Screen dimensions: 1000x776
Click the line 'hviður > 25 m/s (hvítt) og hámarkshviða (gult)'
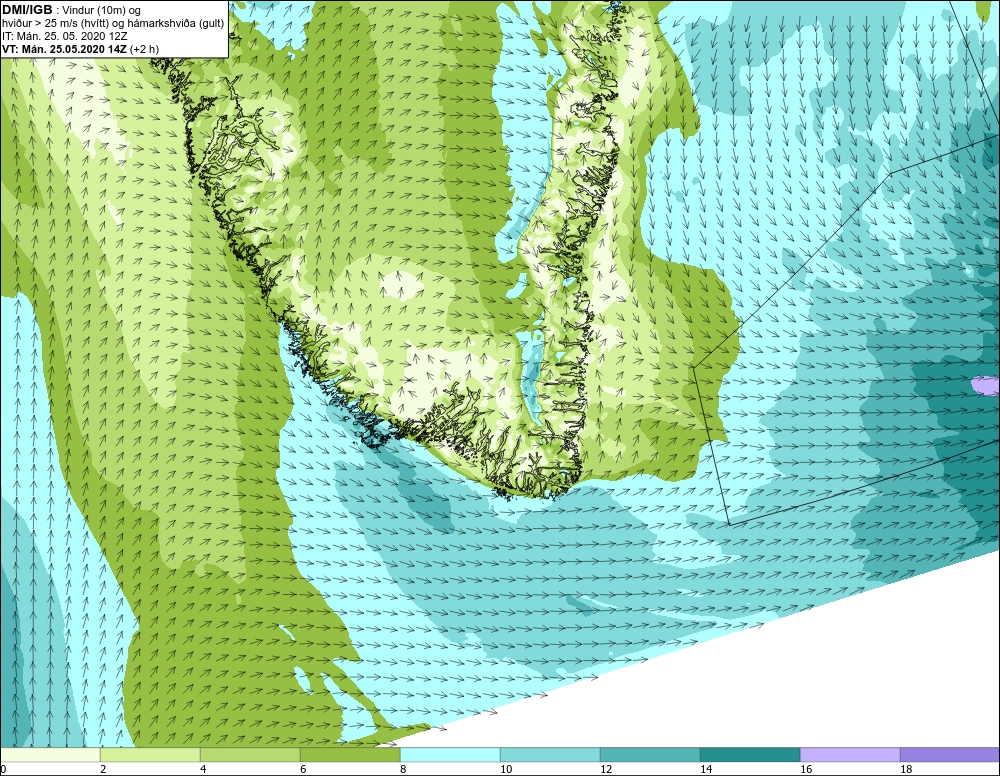tap(114, 24)
